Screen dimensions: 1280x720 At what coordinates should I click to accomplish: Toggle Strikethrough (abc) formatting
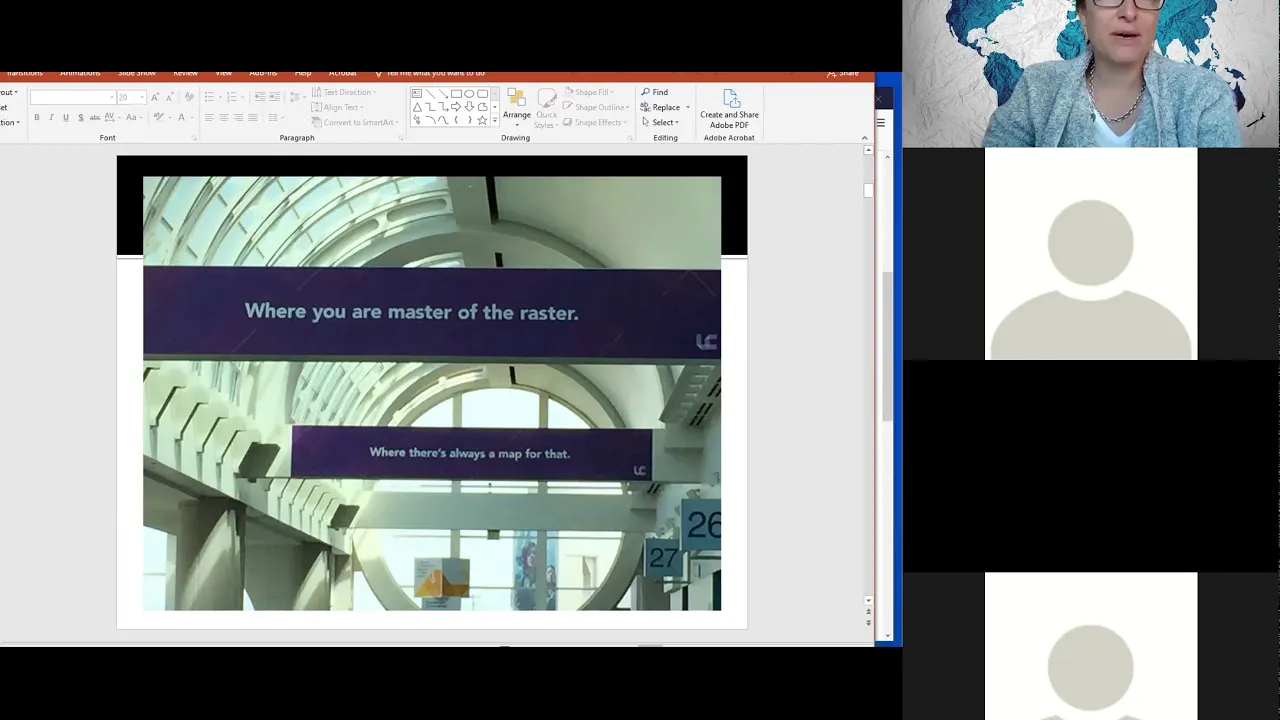[x=96, y=118]
